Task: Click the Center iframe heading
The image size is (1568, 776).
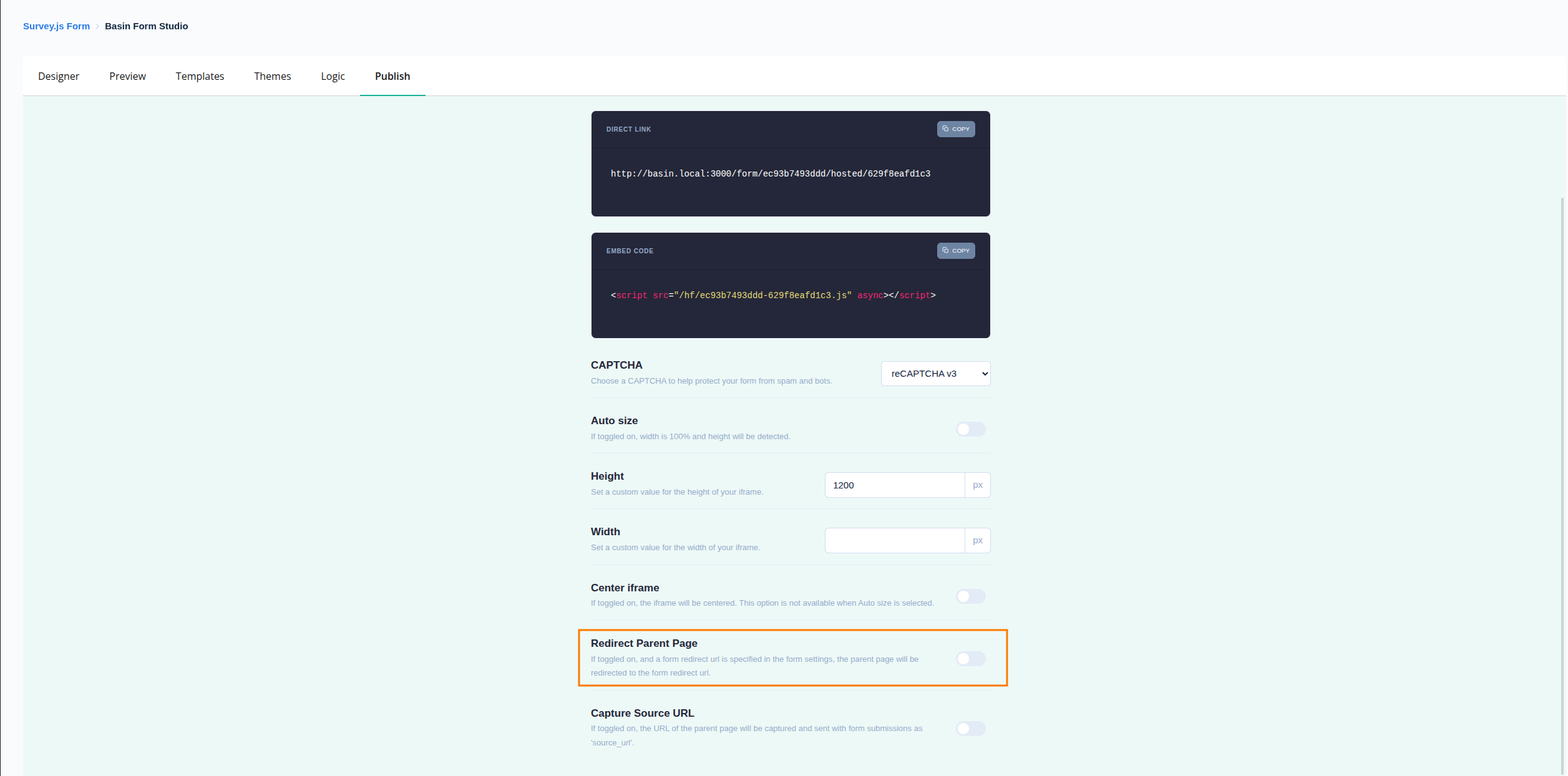Action: click(625, 588)
